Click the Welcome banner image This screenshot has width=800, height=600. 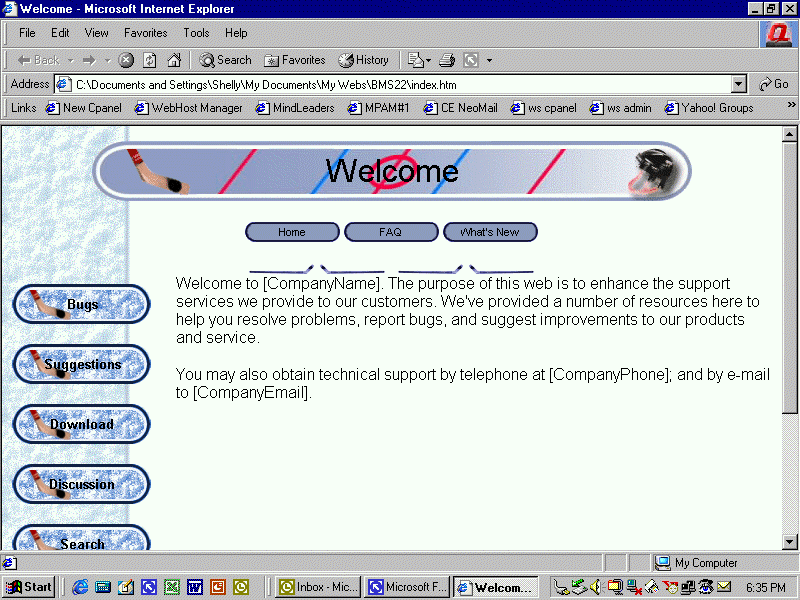(x=392, y=171)
